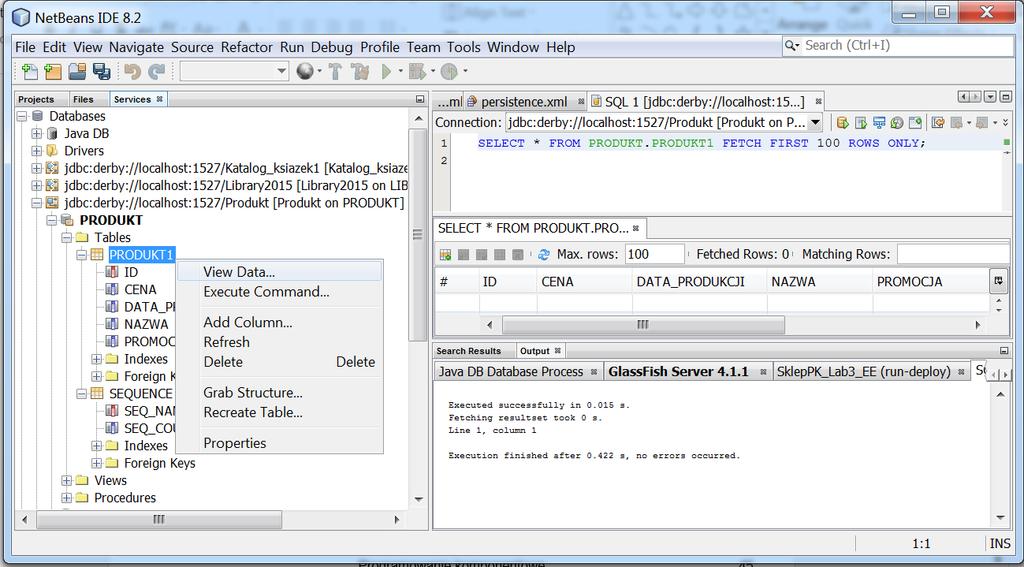This screenshot has width=1024, height=567.
Task: Click the DATA_PRODUKCJI column header
Action: [699, 282]
